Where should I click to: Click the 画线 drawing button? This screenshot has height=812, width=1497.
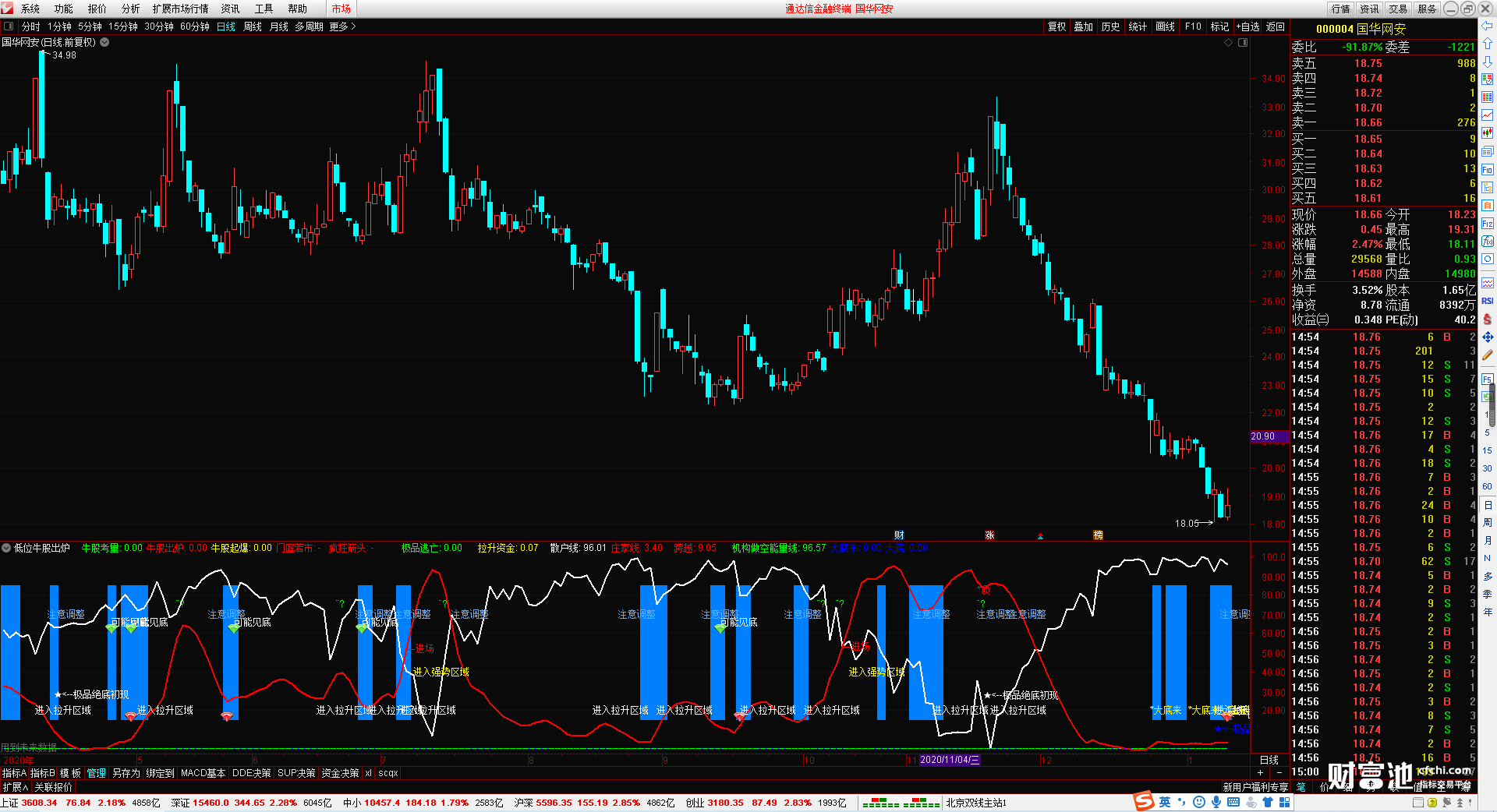coord(1165,26)
